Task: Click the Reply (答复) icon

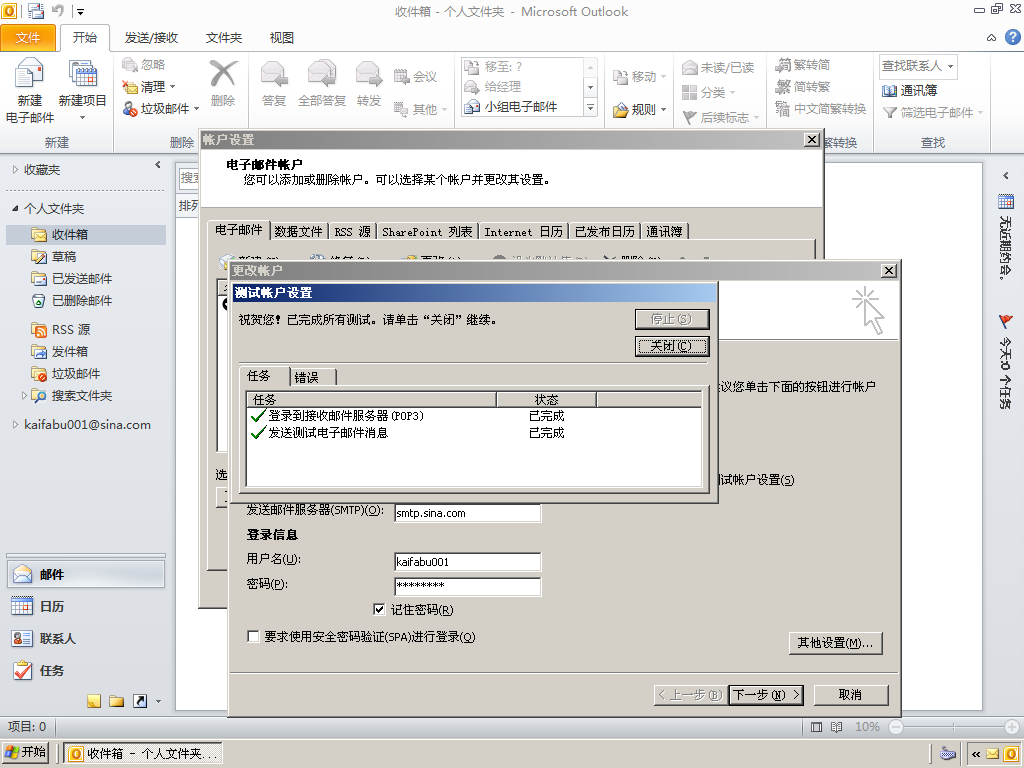Action: coord(274,73)
